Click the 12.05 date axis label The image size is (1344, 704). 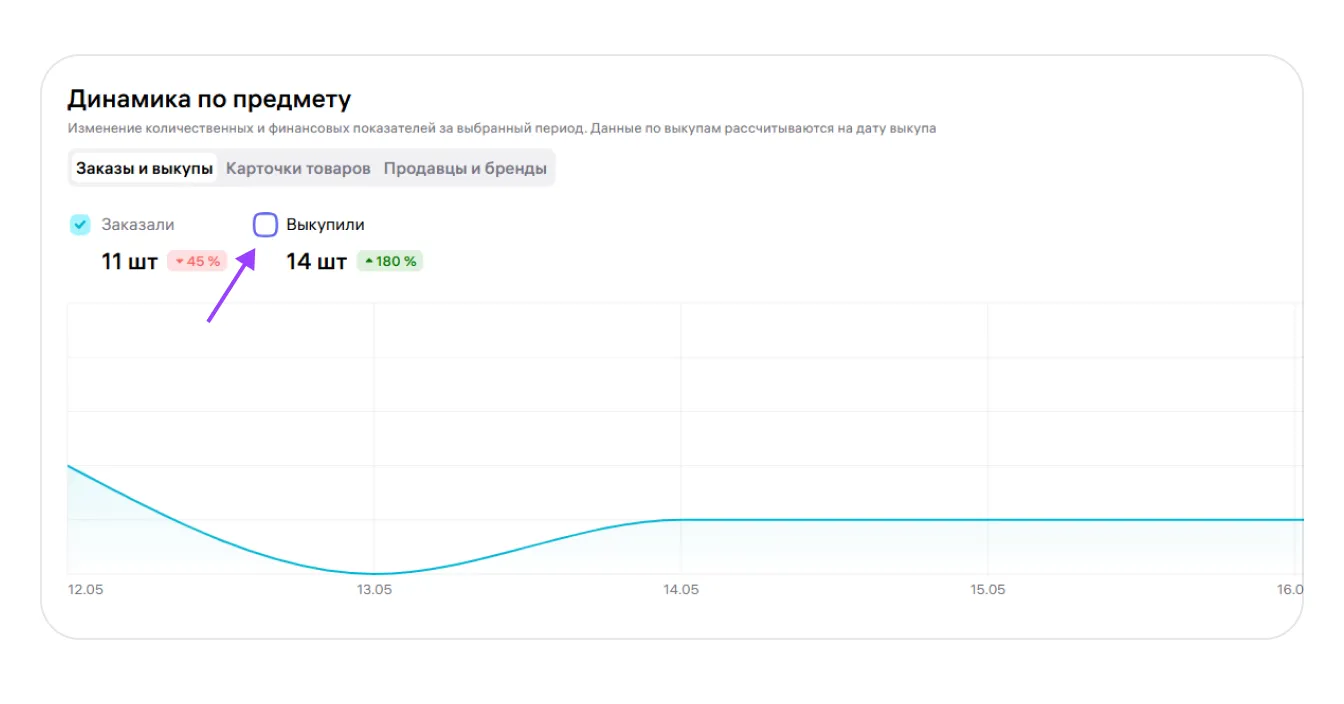[x=85, y=590]
